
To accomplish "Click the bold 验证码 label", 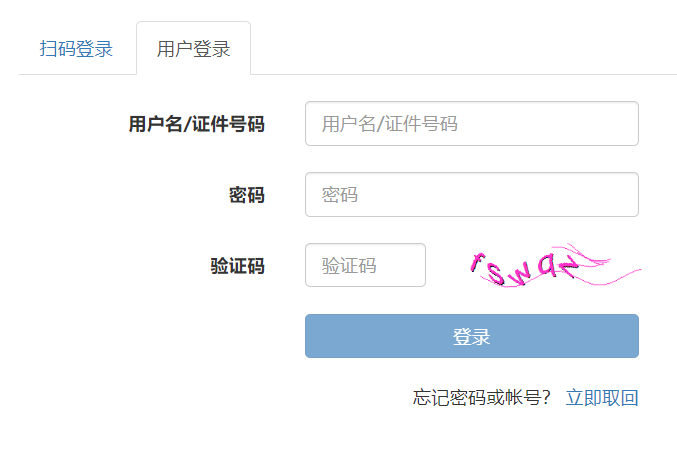I will point(237,266).
